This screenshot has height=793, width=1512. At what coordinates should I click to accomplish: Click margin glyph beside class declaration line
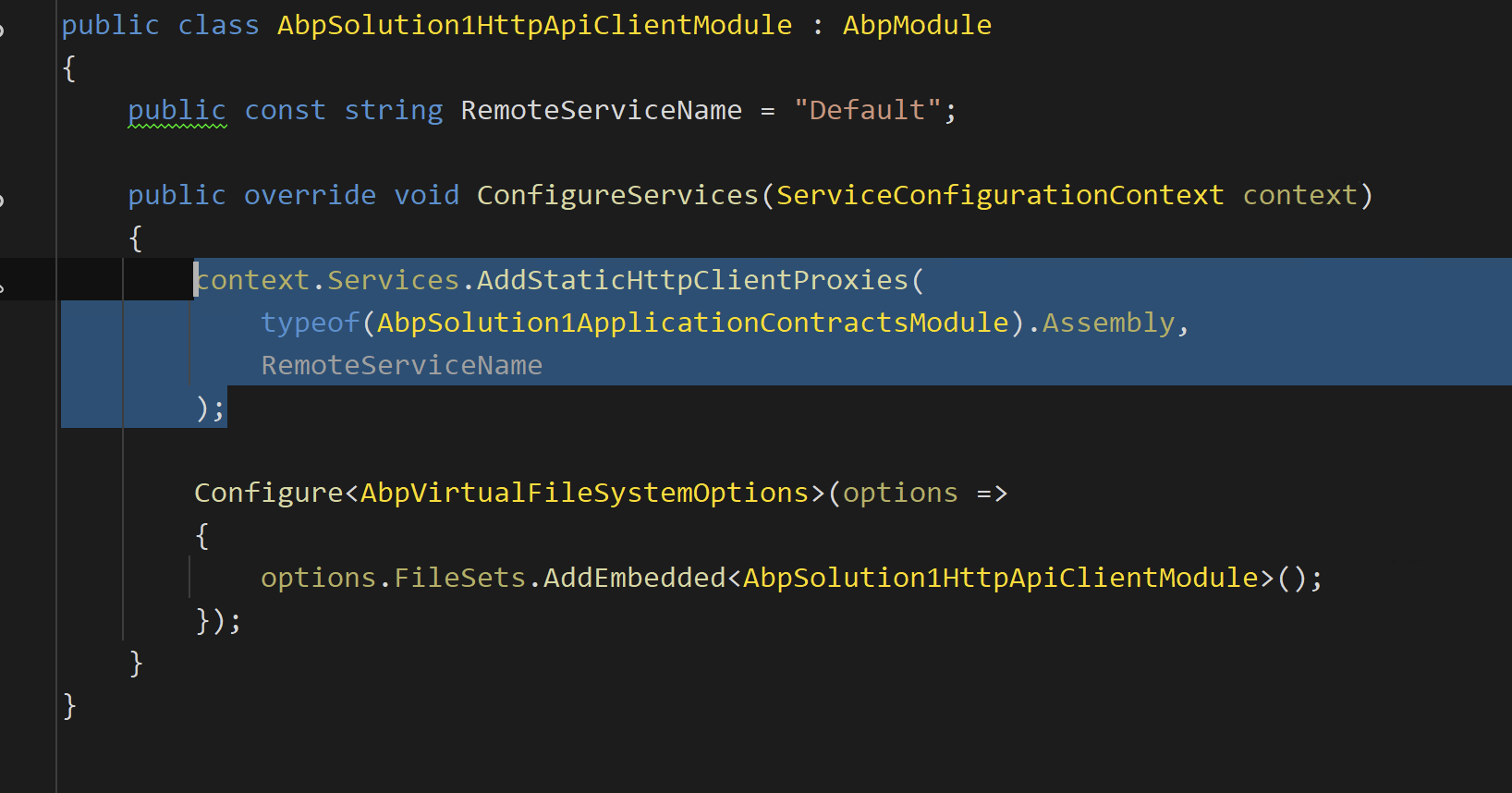pyautogui.click(x=3, y=30)
